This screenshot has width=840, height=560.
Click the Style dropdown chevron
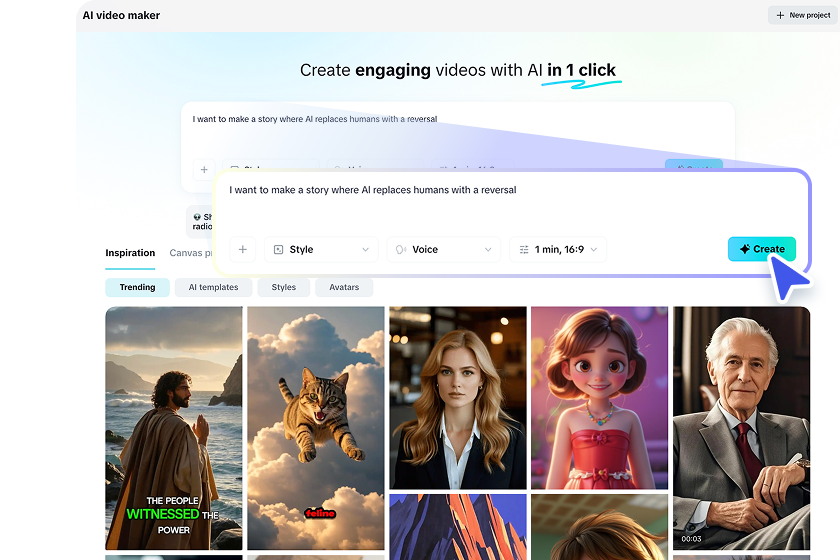pyautogui.click(x=365, y=249)
